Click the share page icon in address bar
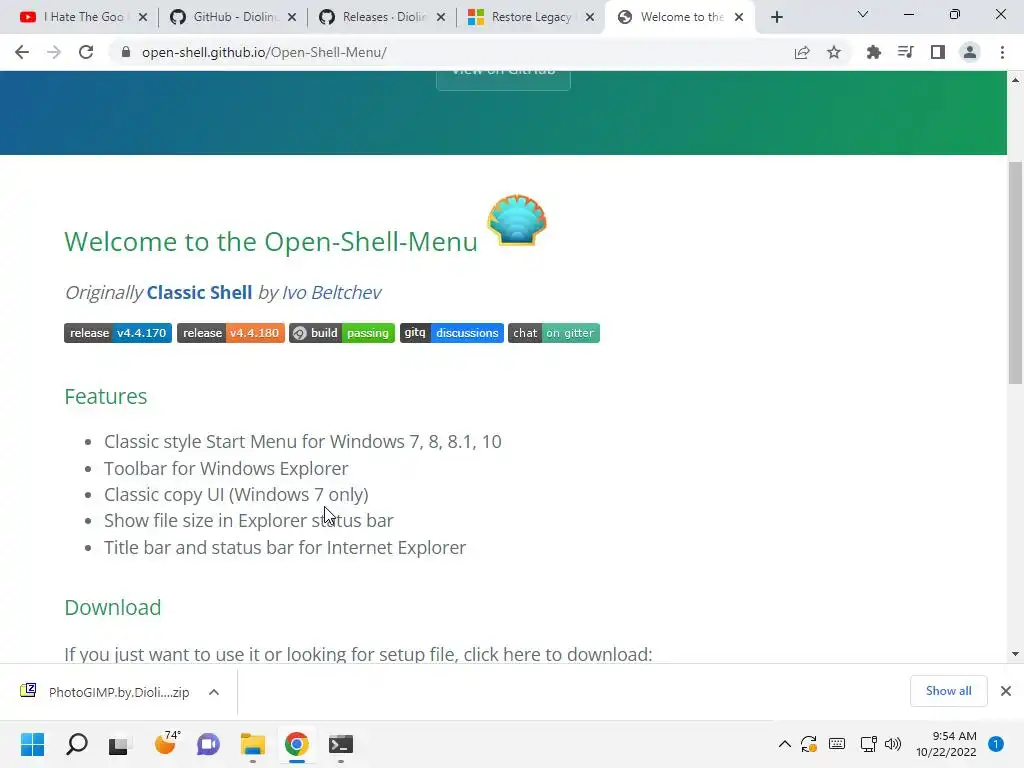The height and width of the screenshot is (768, 1024). click(802, 52)
